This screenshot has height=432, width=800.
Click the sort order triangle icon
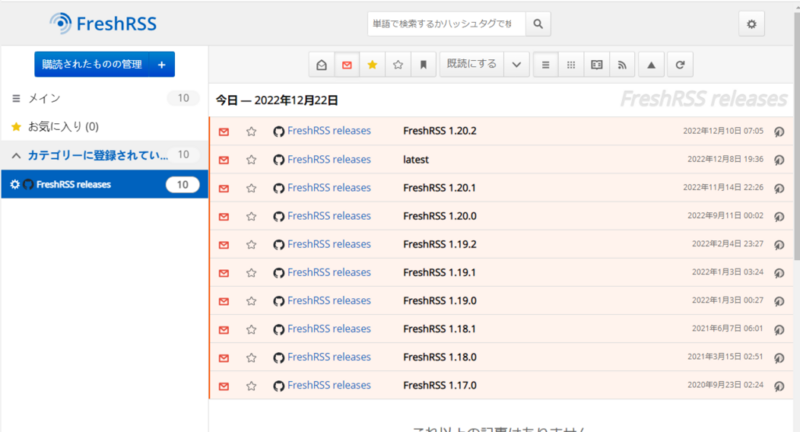[x=651, y=65]
